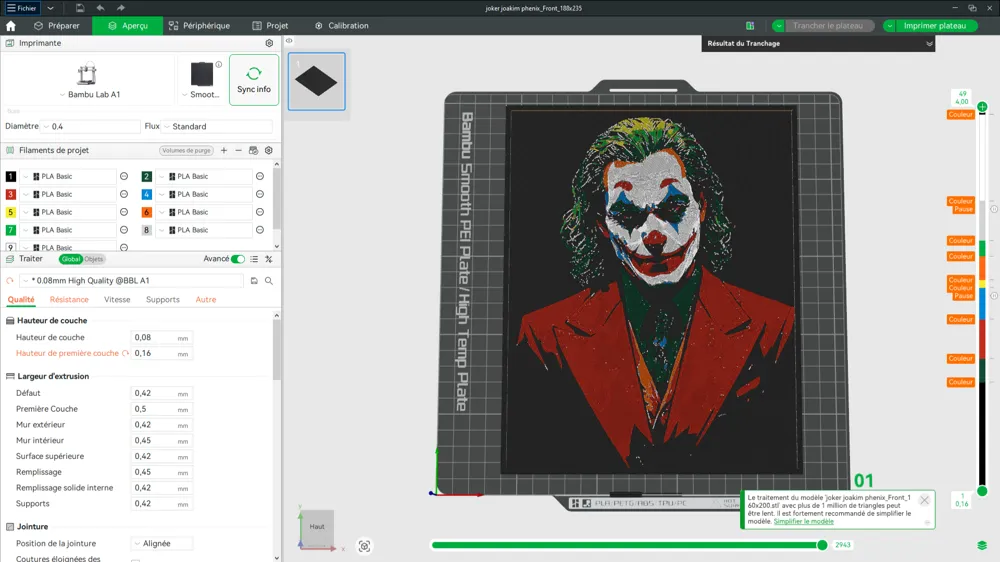The width and height of the screenshot is (1000, 562).
Task: Open the nozzle Diamètre 0.4 dropdown
Action: (x=90, y=127)
